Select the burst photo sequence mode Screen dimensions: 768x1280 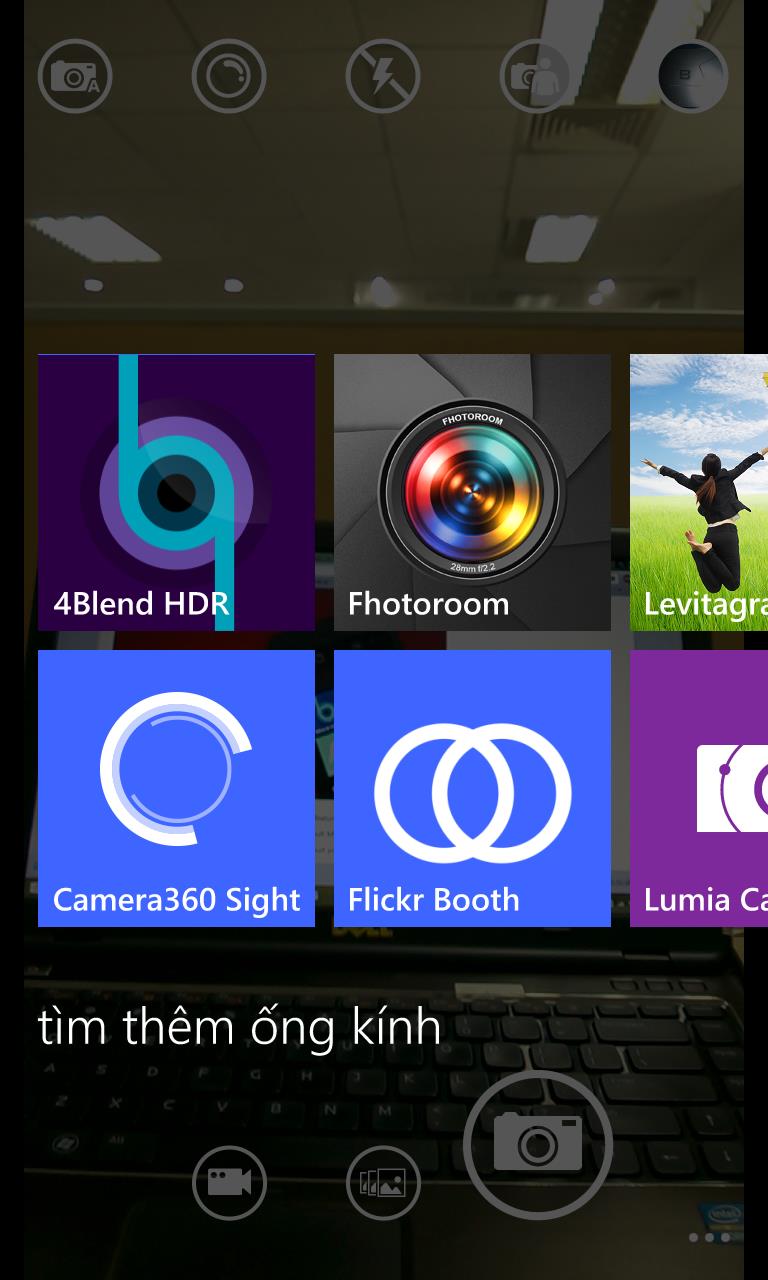(x=383, y=1183)
